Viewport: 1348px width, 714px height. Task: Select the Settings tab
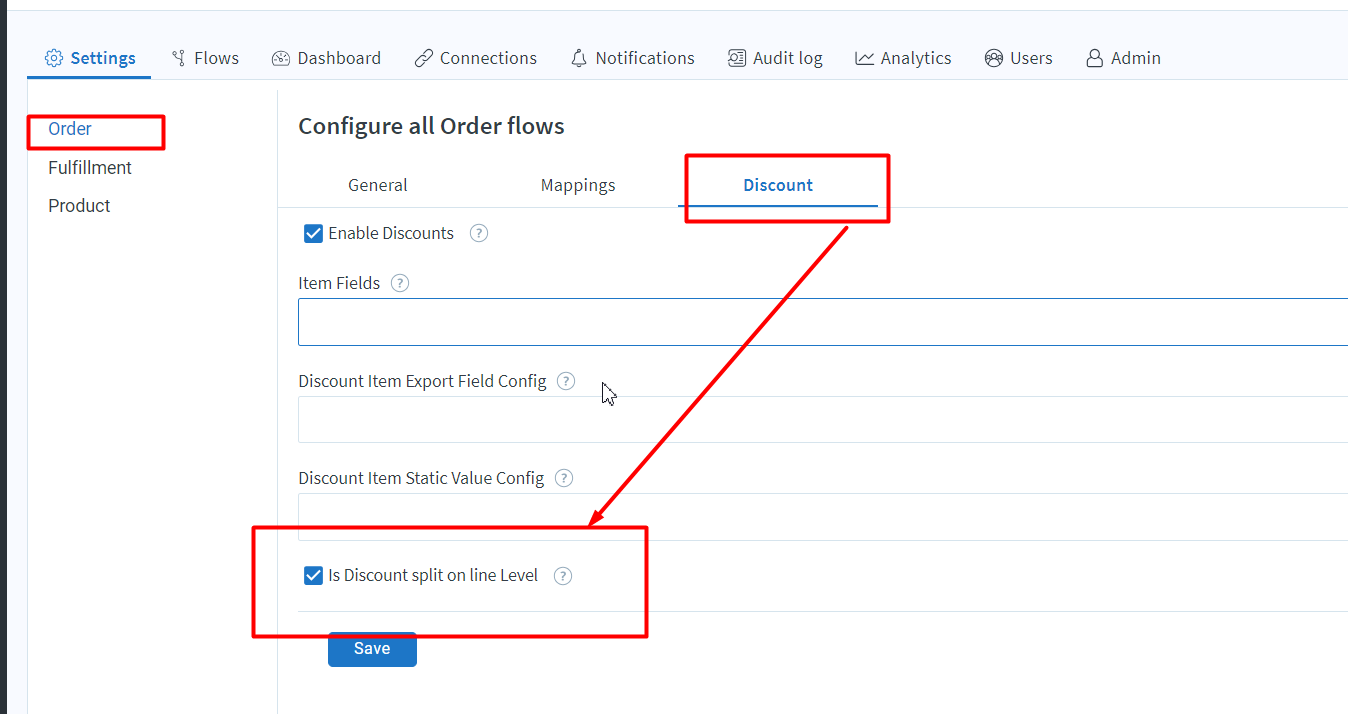[90, 58]
